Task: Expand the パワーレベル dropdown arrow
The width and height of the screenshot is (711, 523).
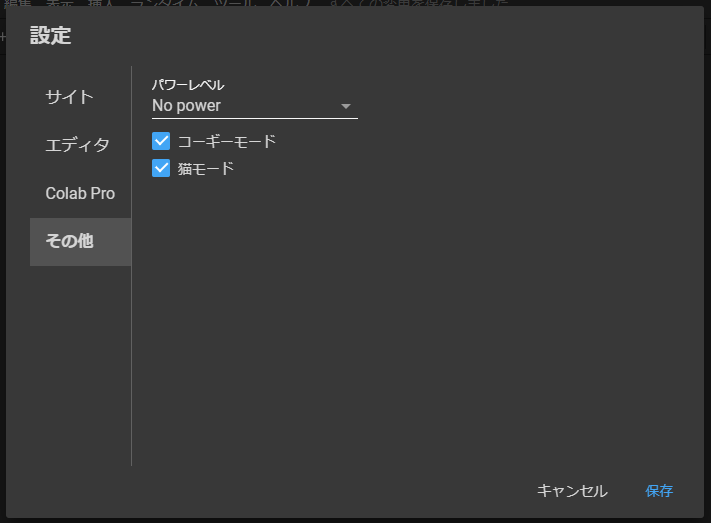Action: [346, 106]
